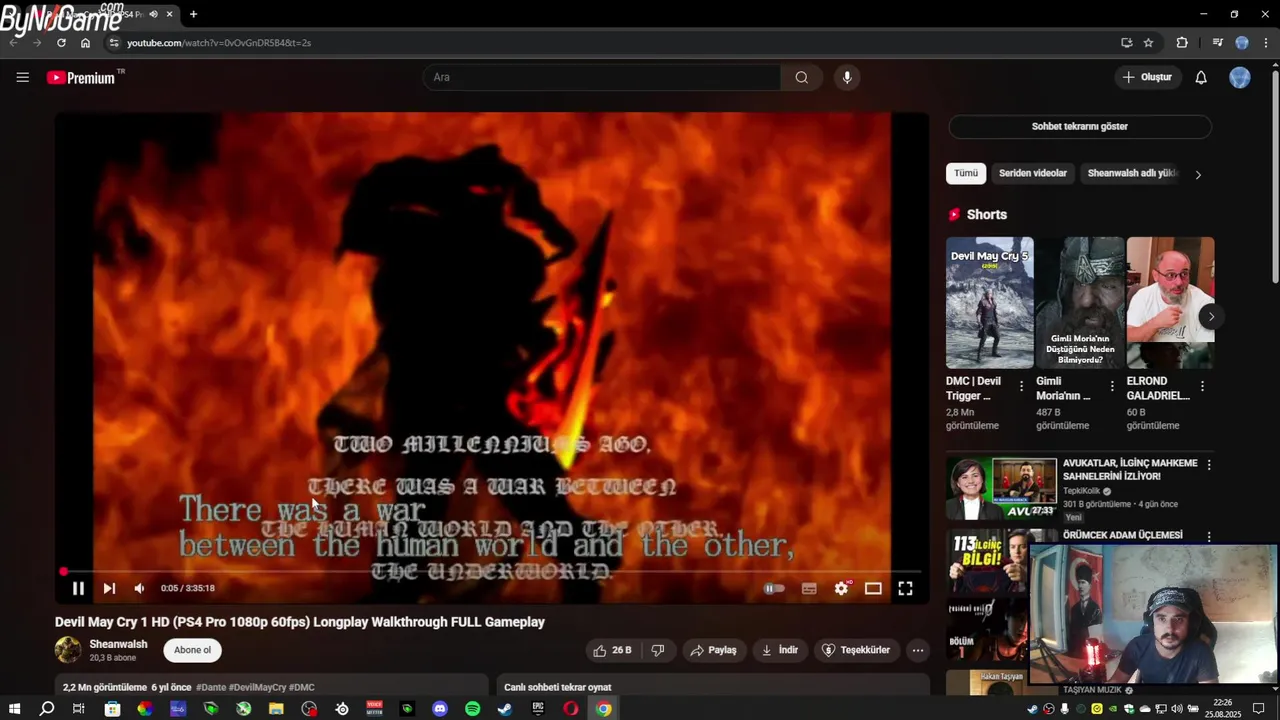Image resolution: width=1280 pixels, height=720 pixels.
Task: Open options for DMC Devil Trigger short
Action: (1021, 386)
